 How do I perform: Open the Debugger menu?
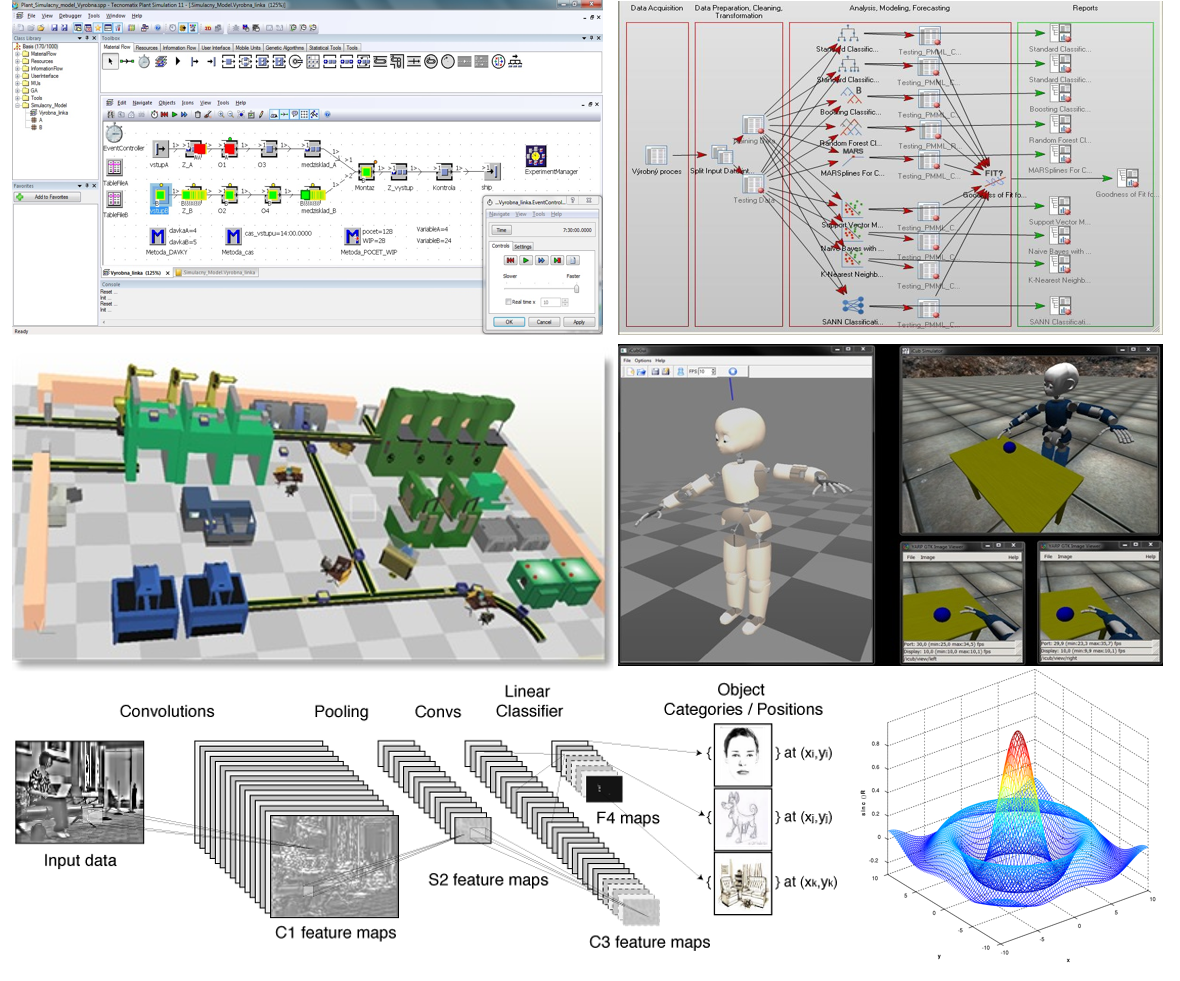point(70,16)
